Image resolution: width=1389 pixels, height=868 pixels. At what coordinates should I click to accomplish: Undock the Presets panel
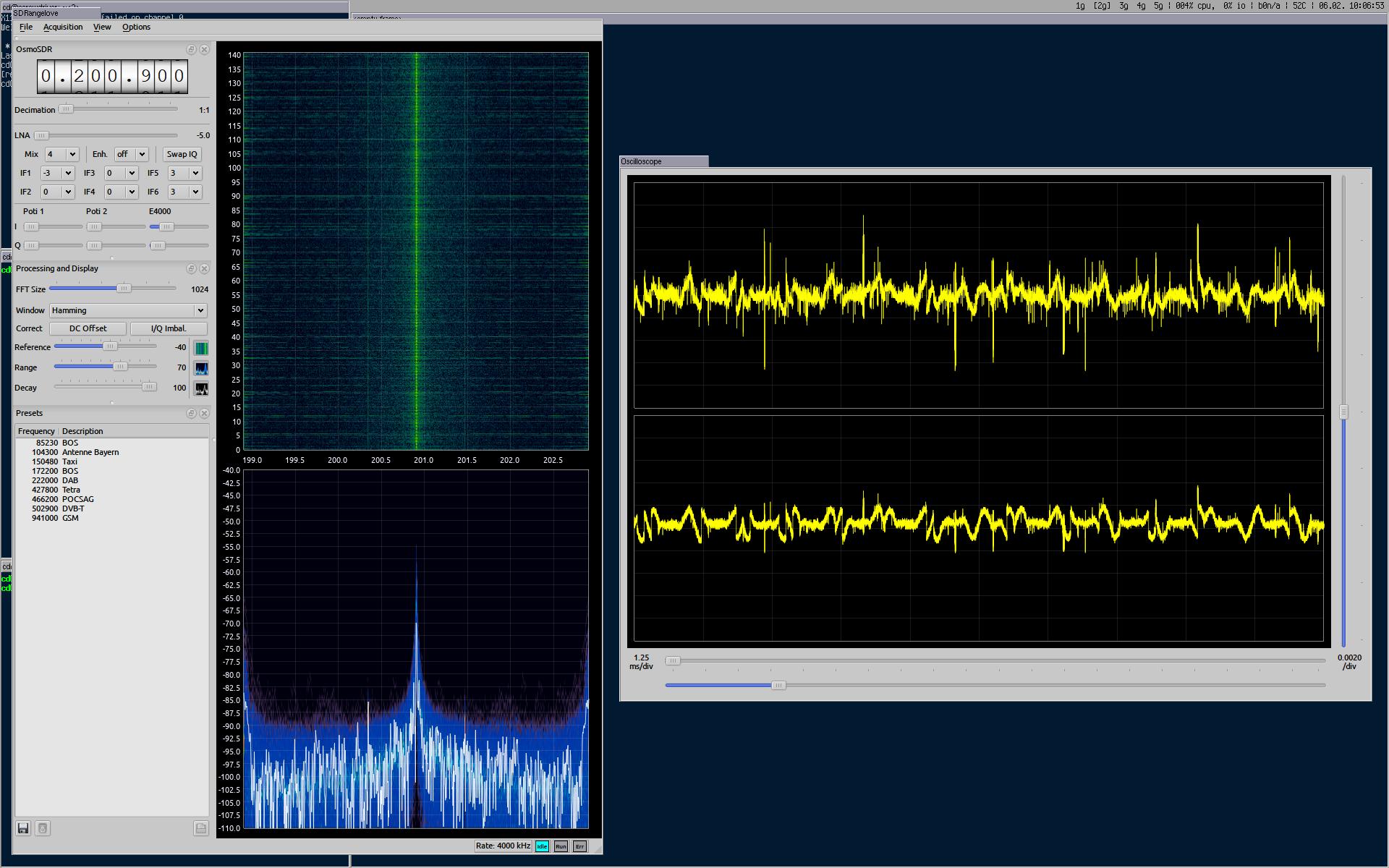191,413
